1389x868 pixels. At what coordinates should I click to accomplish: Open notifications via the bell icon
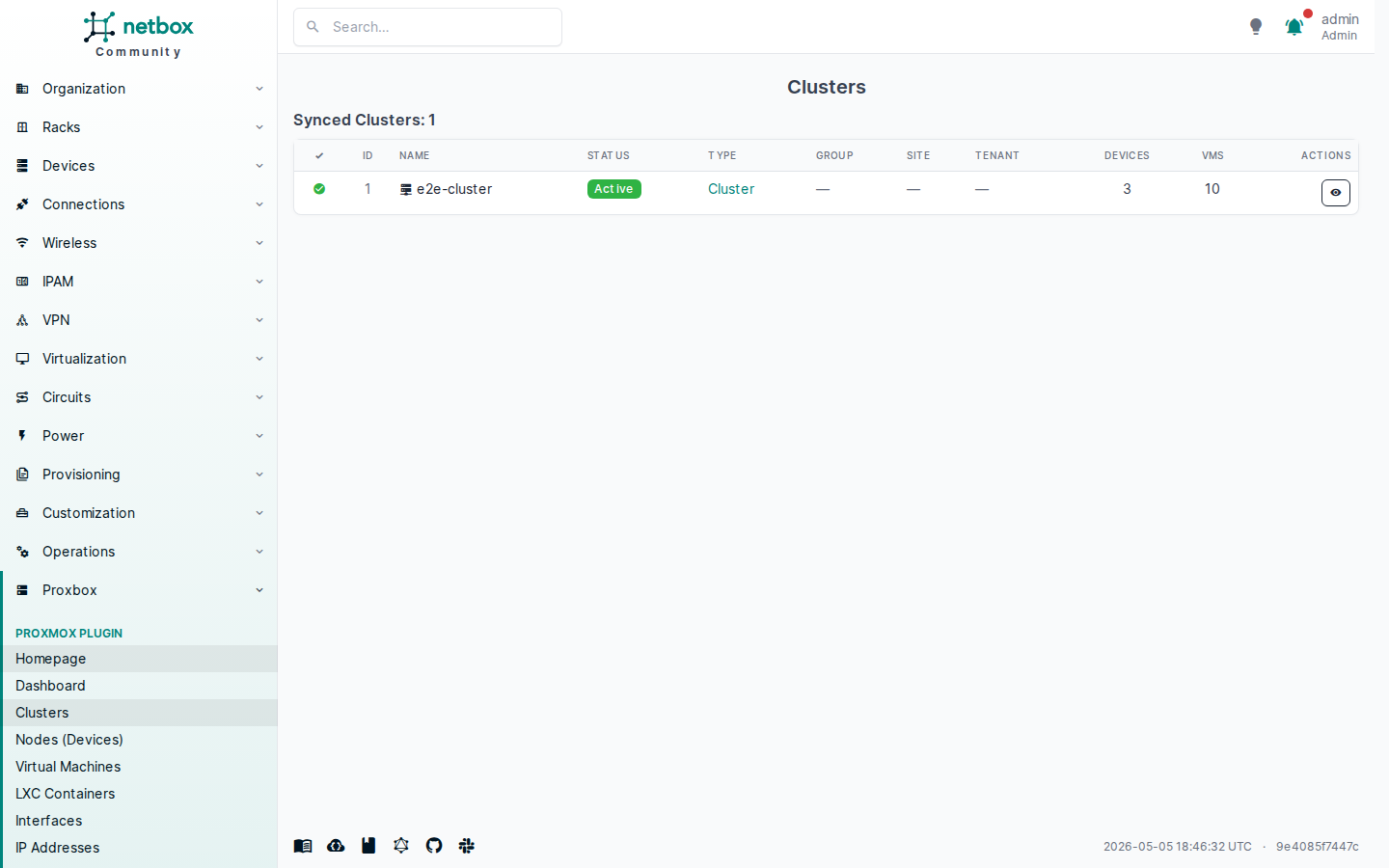tap(1294, 27)
